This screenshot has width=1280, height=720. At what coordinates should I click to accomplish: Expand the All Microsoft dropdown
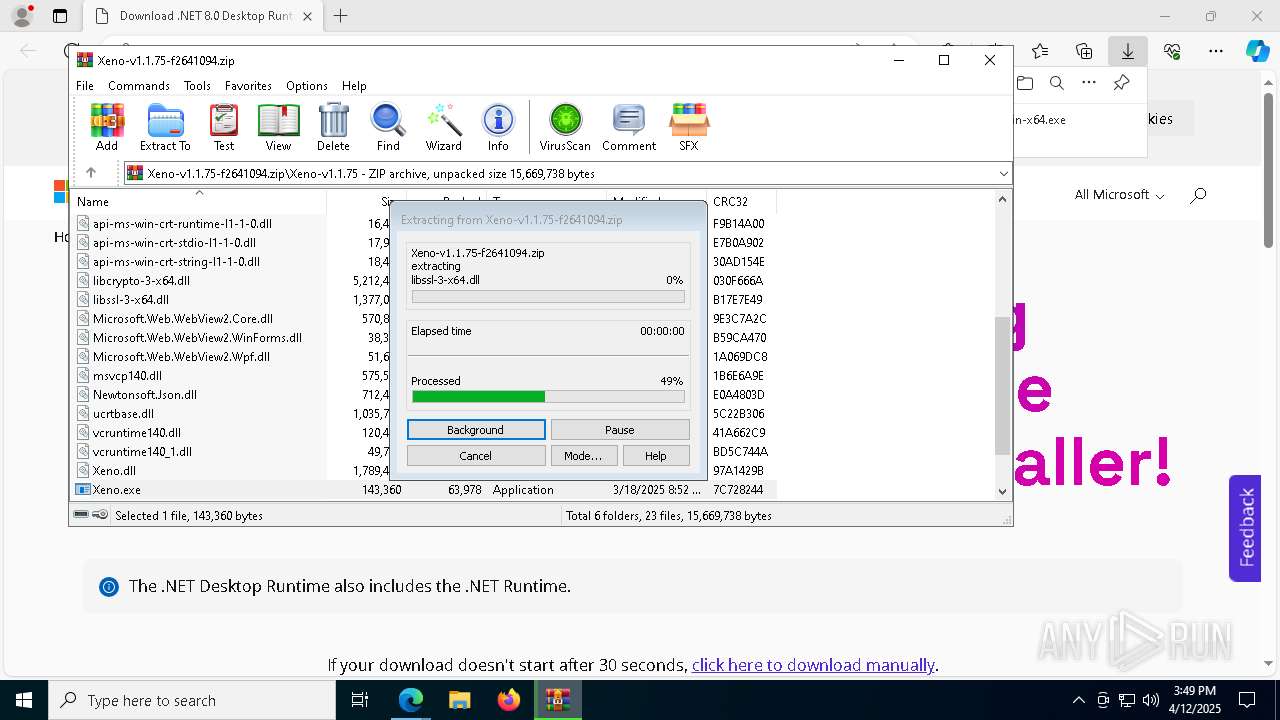point(1119,195)
